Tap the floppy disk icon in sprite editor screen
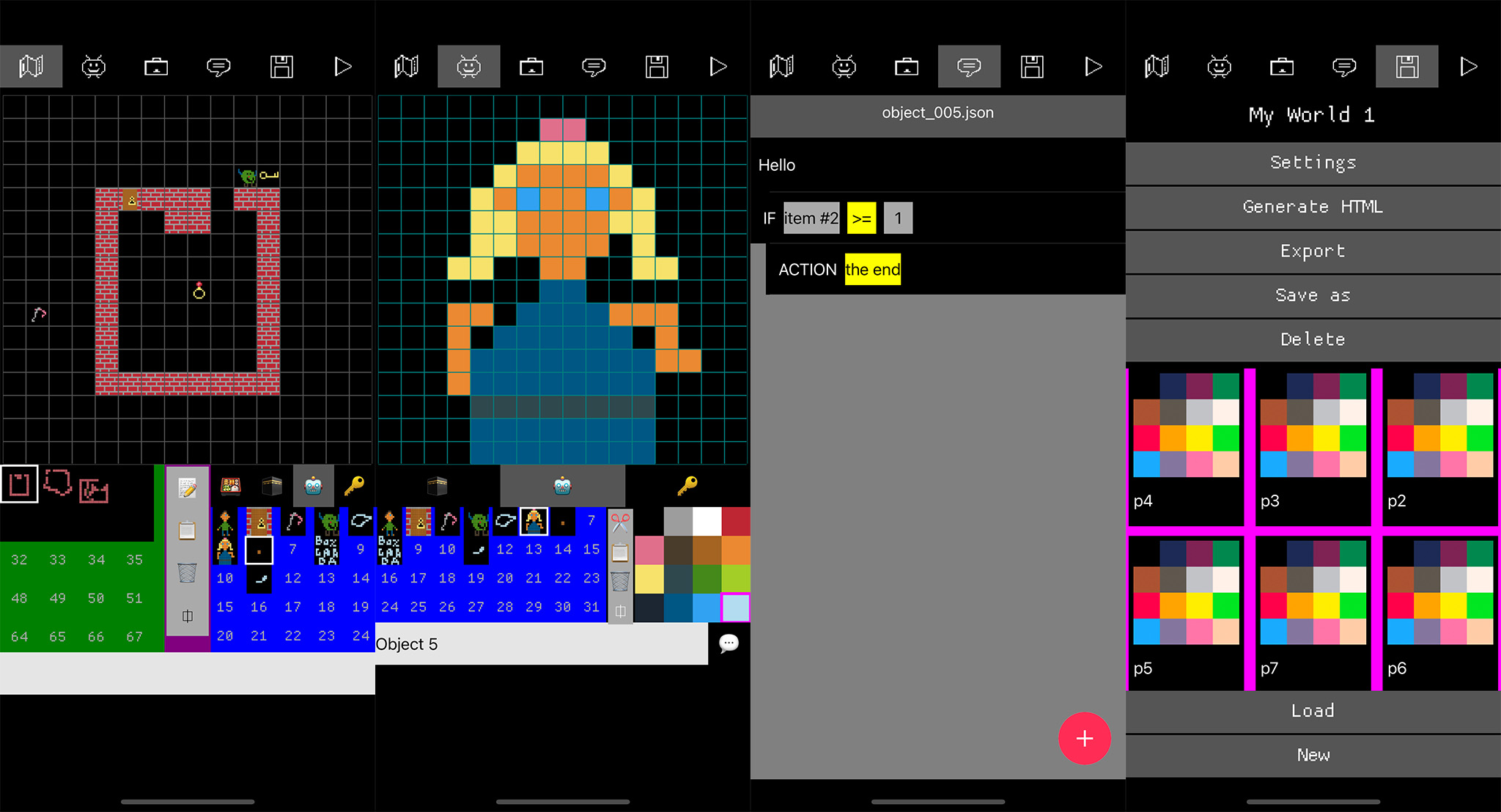 click(x=657, y=67)
